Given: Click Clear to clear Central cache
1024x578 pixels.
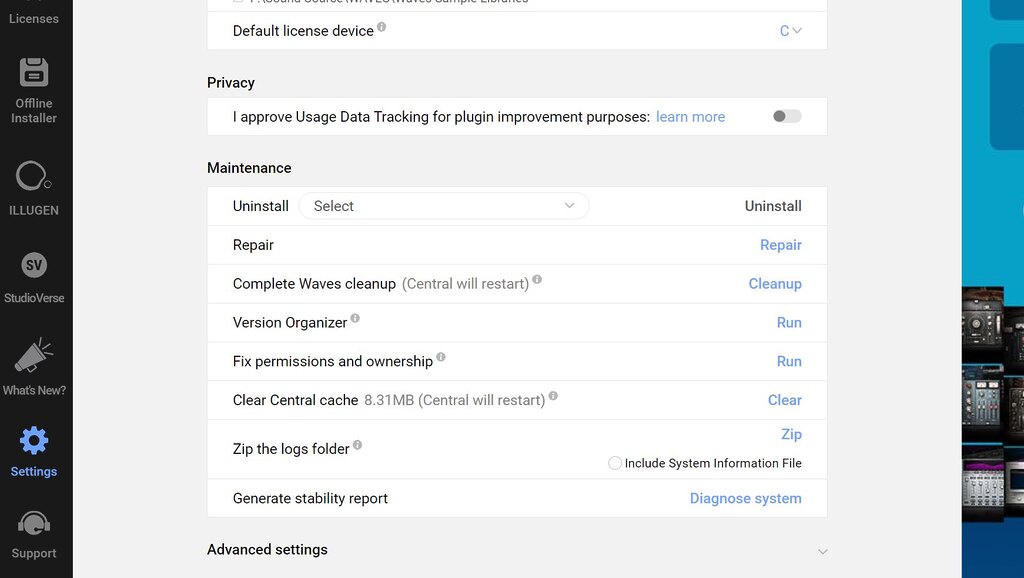Looking at the screenshot, I should click(784, 400).
